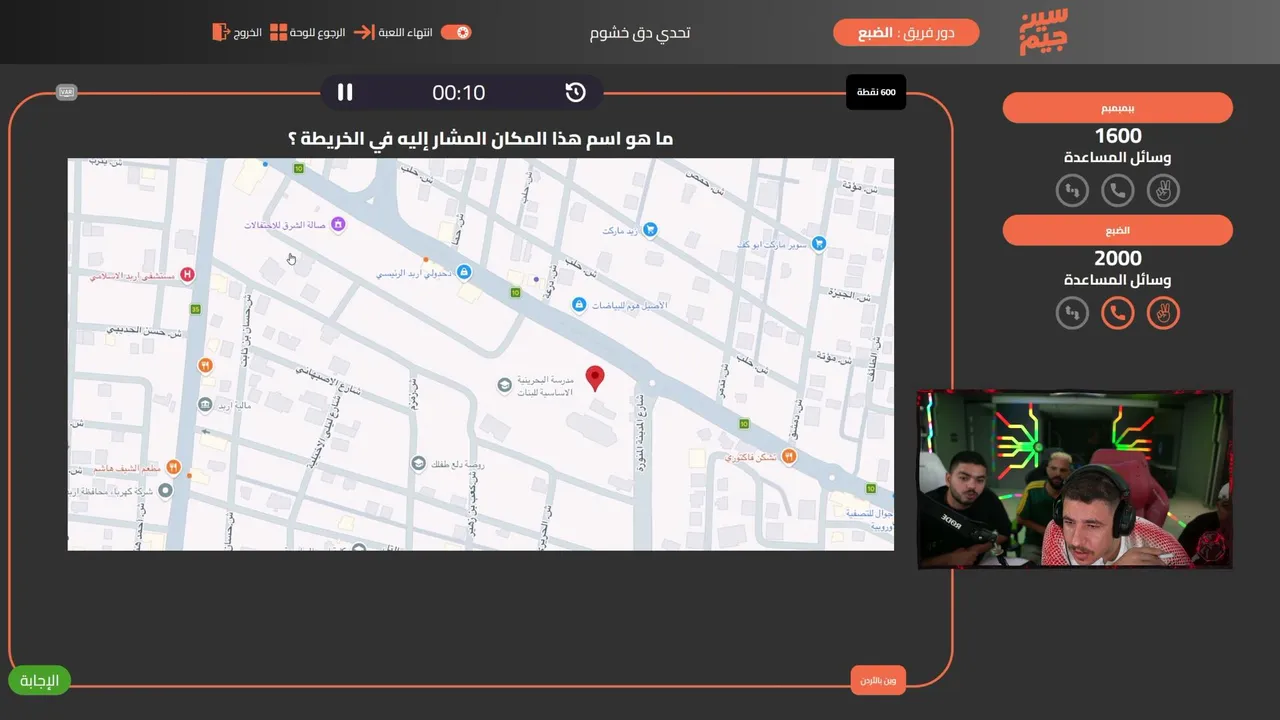
Task: Click the 600 نقطة points badge
Action: [x=876, y=92]
